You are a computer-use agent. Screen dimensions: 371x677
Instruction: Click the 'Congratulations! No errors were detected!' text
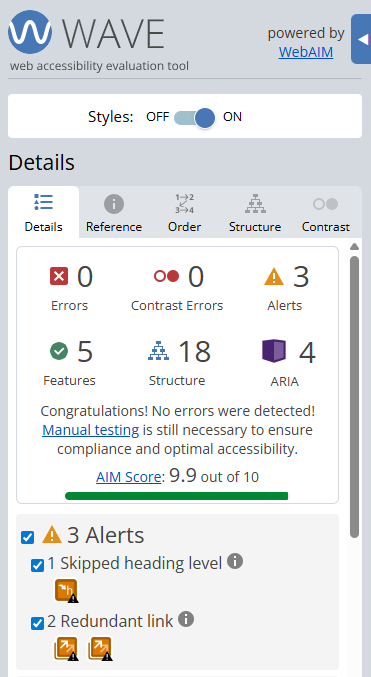[x=178, y=411]
